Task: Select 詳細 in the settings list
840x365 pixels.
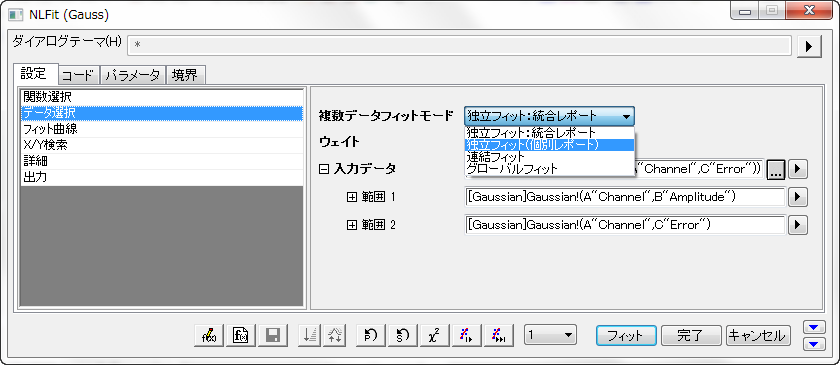Action: (x=162, y=161)
